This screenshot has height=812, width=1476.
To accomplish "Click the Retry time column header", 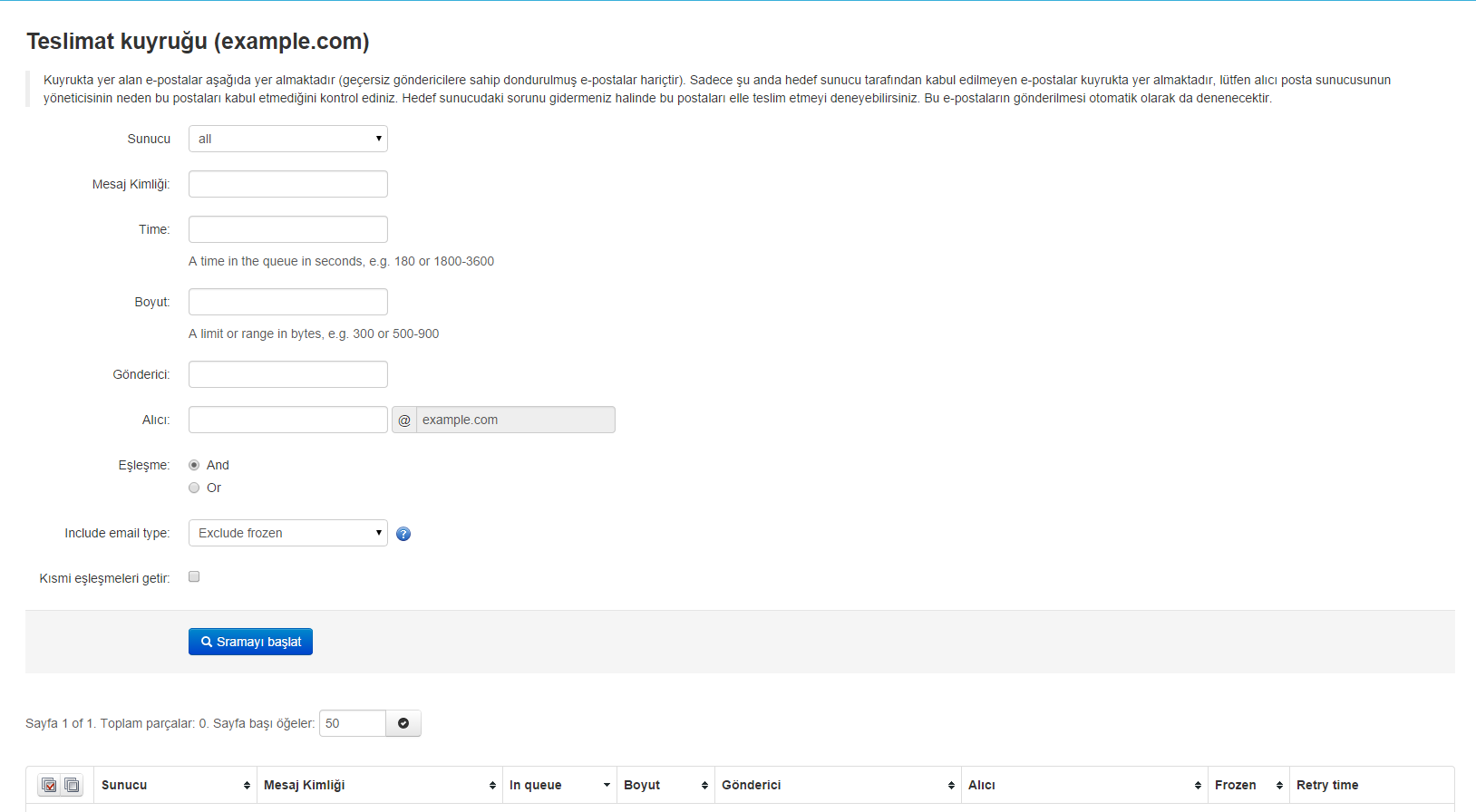I will 1327,785.
